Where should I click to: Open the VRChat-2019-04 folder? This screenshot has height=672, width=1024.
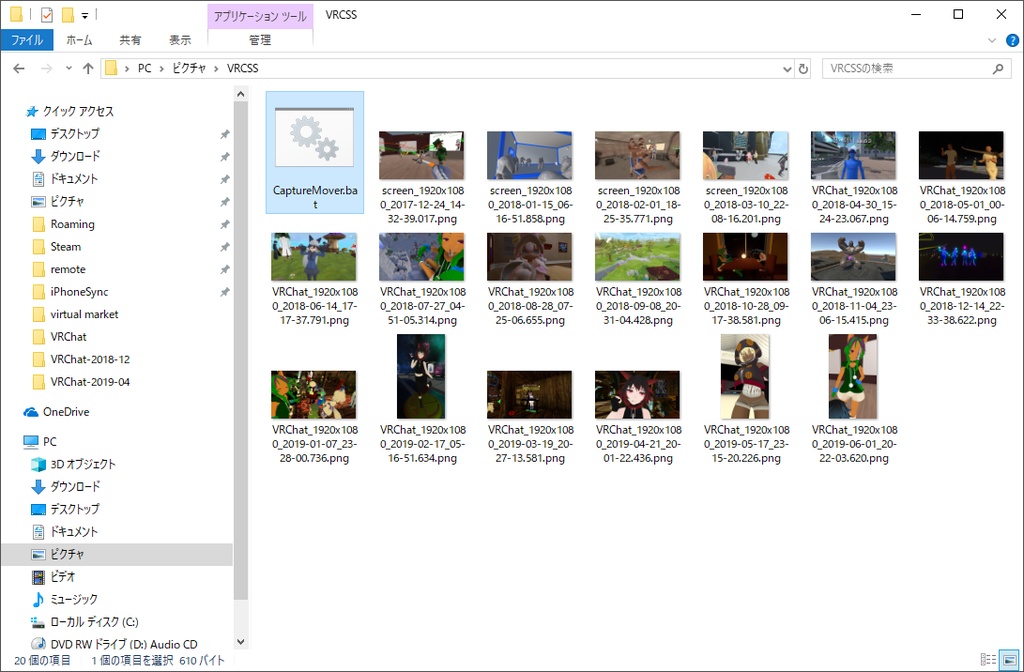[x=89, y=382]
